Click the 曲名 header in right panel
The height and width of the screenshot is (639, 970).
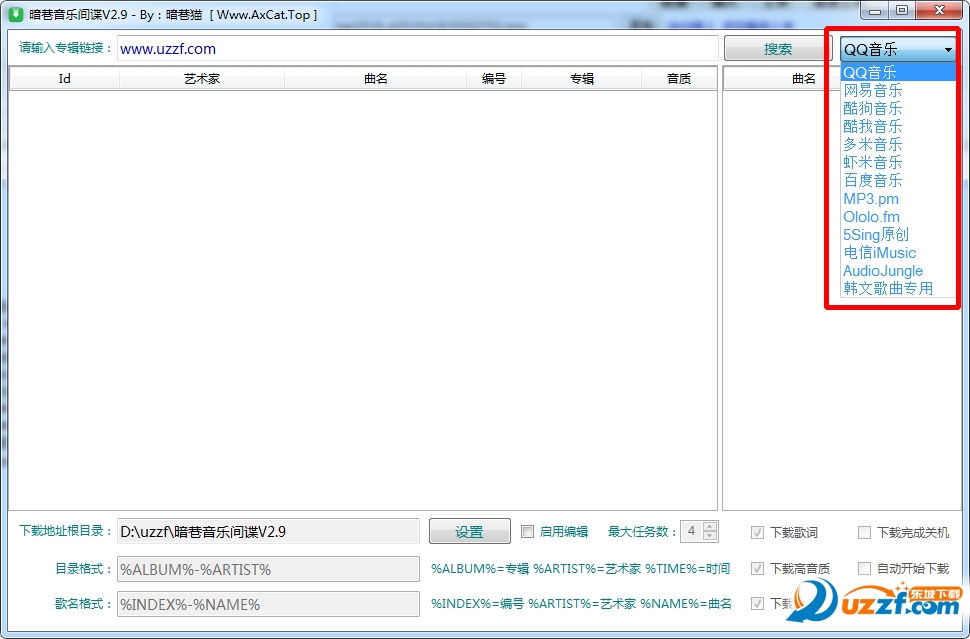804,79
